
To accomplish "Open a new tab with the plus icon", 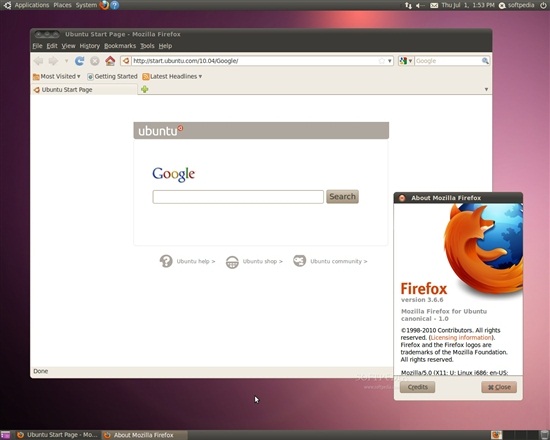I will pyautogui.click(x=145, y=89).
